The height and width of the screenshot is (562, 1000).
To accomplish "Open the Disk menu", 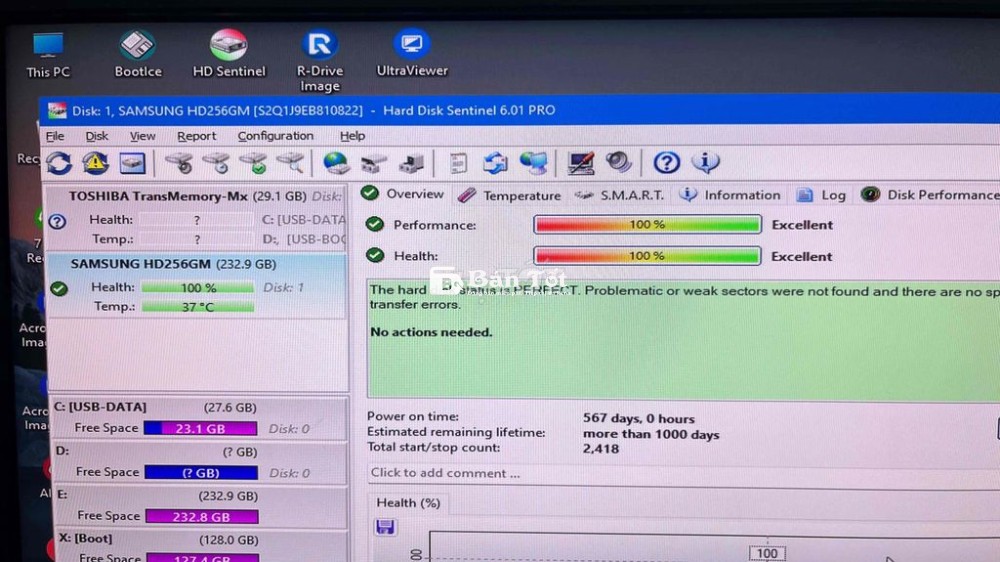I will [97, 136].
